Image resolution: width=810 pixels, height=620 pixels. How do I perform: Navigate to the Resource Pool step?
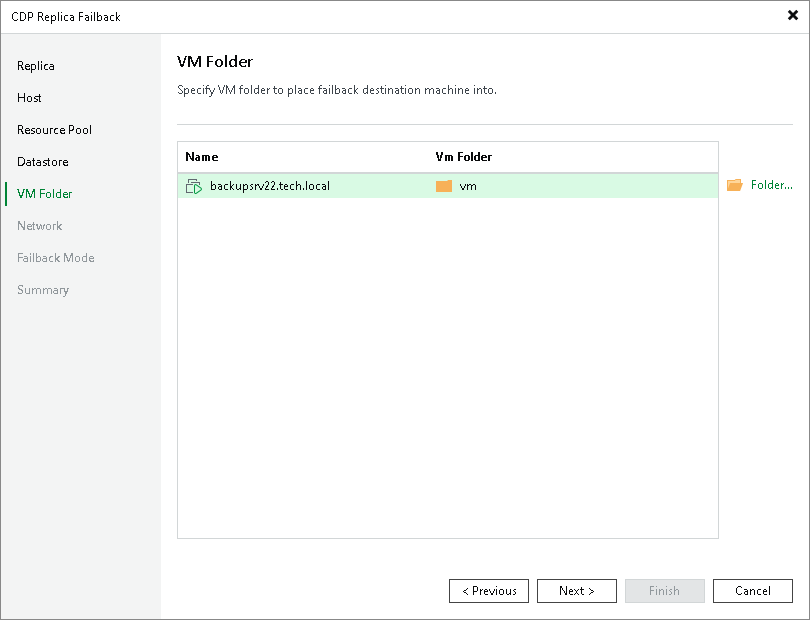click(52, 130)
